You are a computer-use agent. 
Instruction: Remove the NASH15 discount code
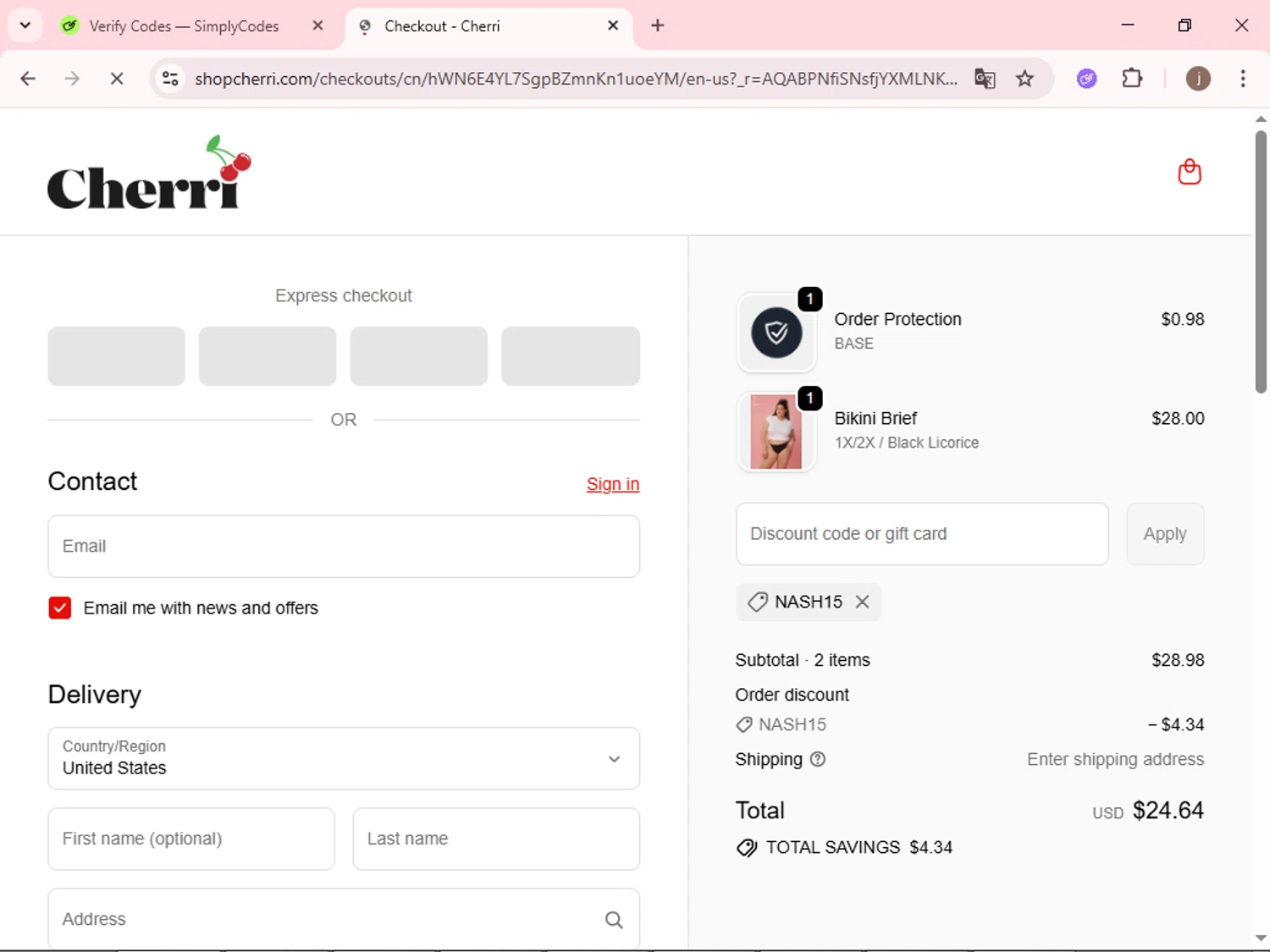tap(862, 602)
